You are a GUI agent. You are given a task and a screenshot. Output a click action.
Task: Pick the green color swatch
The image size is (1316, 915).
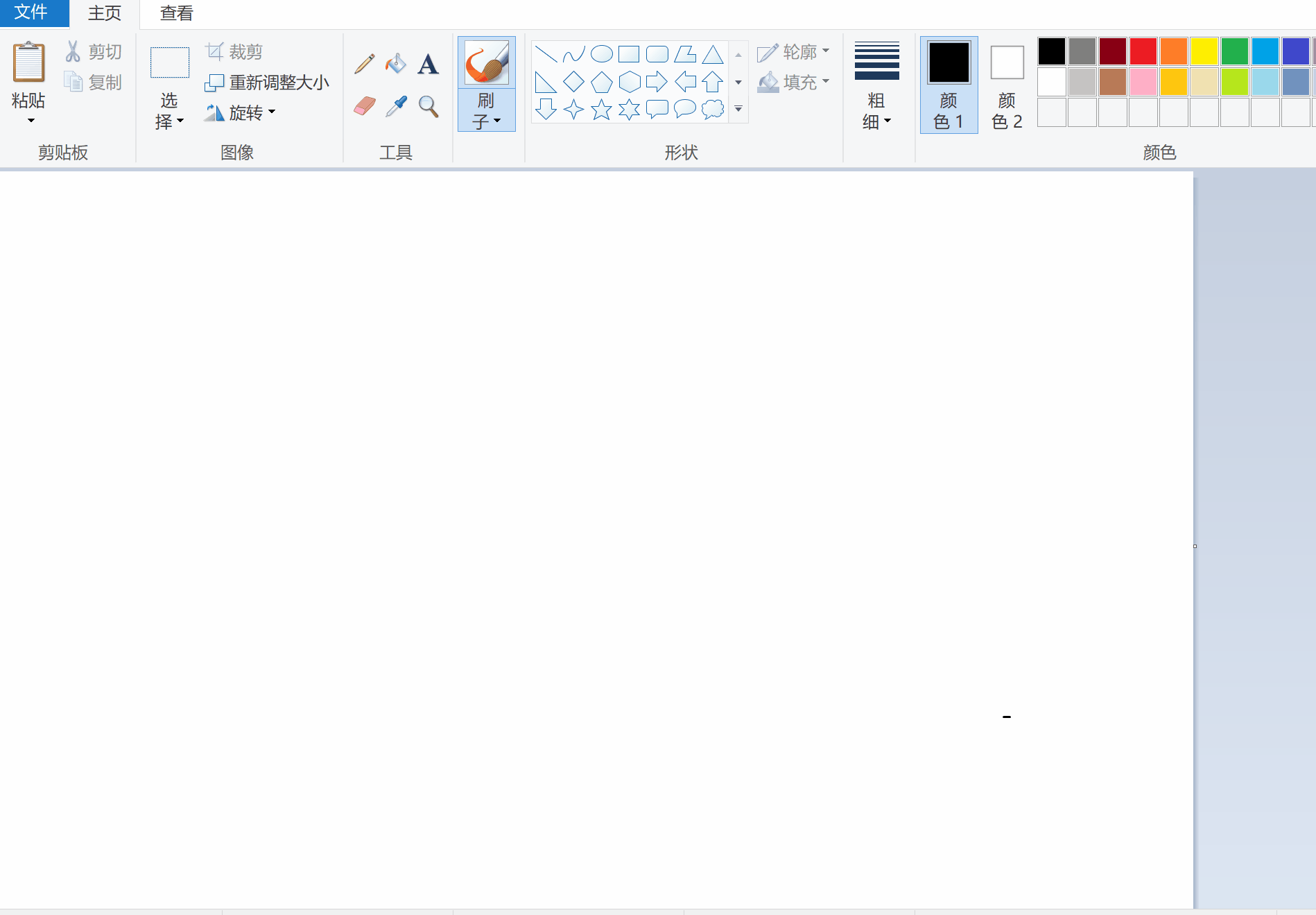click(x=1234, y=51)
